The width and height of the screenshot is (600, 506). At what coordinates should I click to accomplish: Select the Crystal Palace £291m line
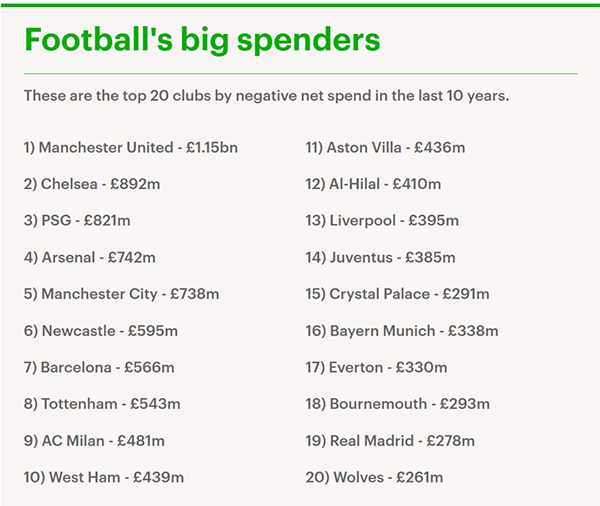tap(397, 294)
